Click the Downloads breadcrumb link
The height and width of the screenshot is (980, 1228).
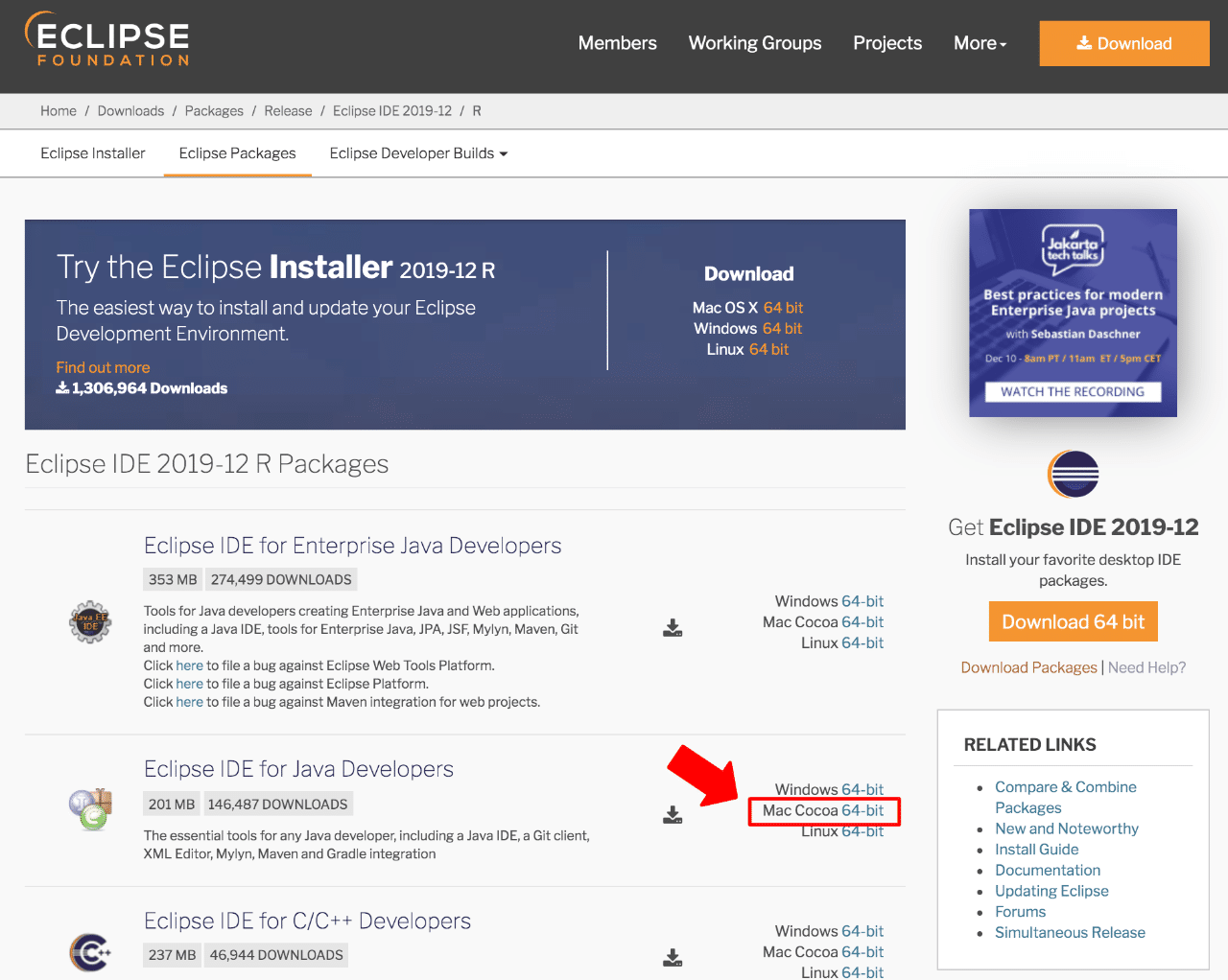point(130,111)
